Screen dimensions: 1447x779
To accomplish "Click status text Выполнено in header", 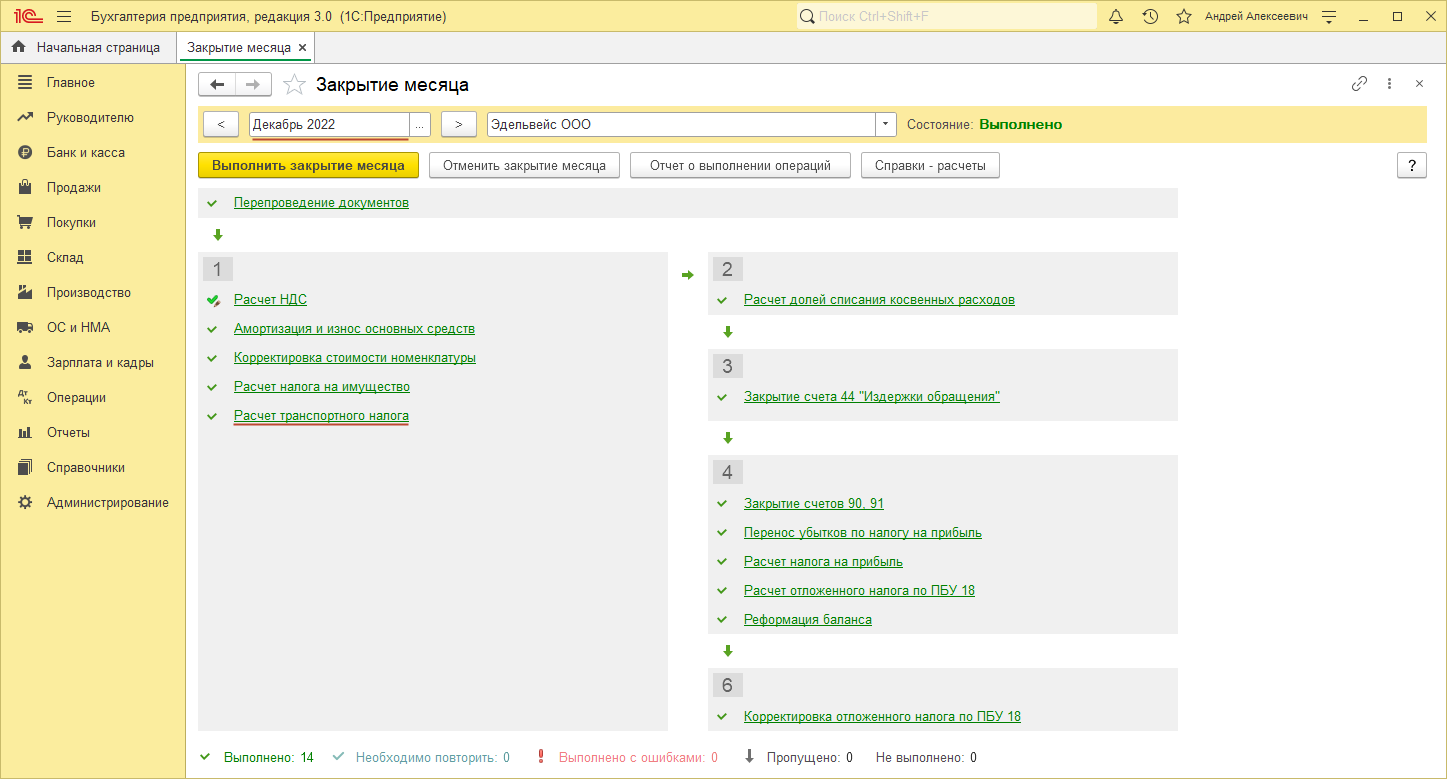I will point(1020,124).
